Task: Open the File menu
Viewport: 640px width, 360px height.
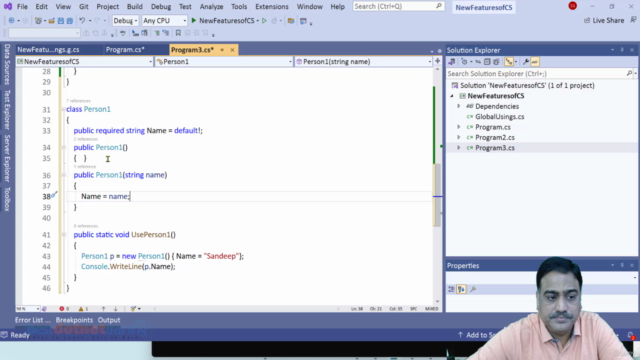Action: point(22,7)
